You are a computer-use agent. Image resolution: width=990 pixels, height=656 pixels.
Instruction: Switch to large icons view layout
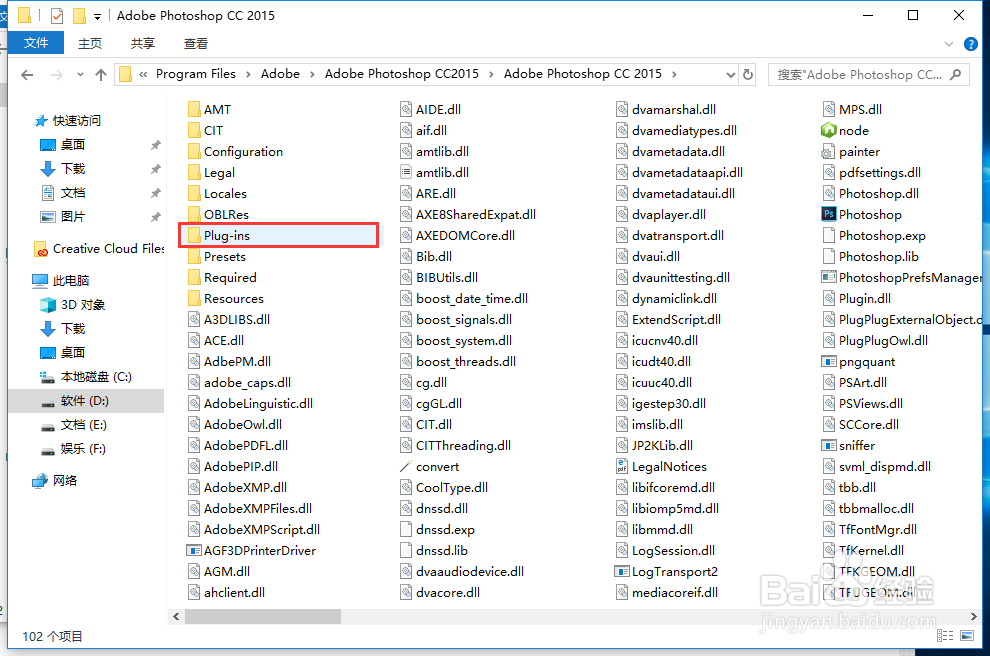(x=967, y=636)
